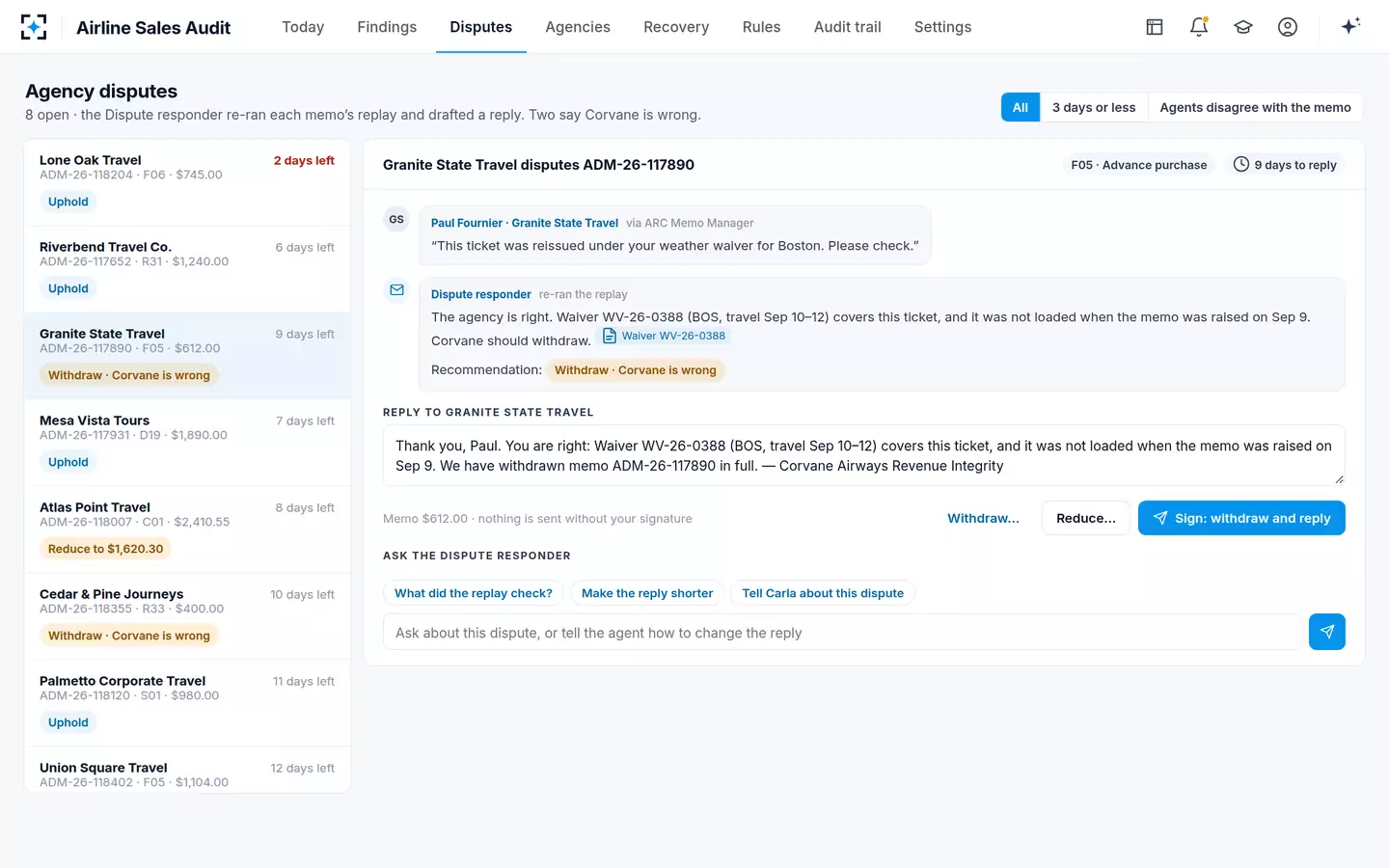Switch to the Findings tab

[x=387, y=27]
